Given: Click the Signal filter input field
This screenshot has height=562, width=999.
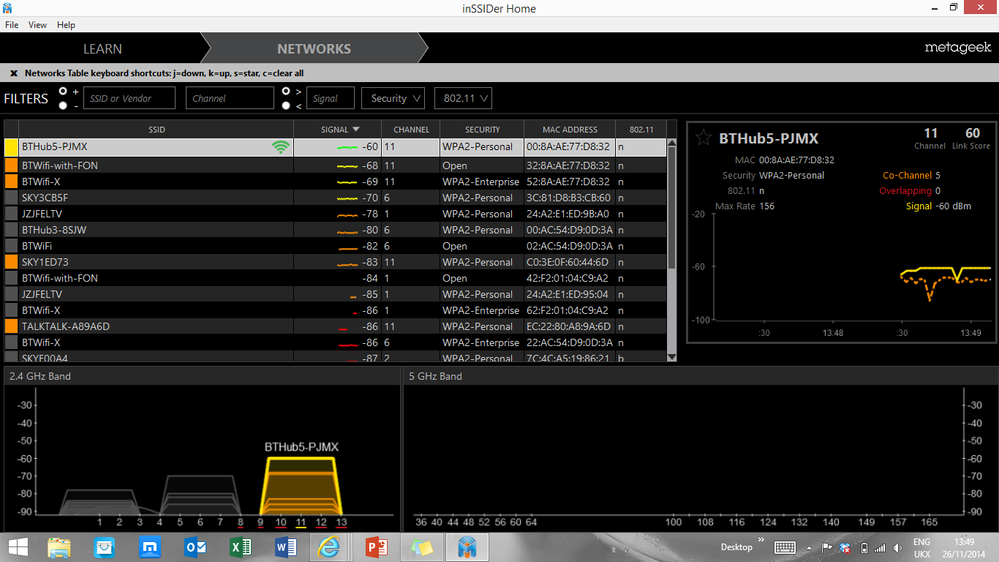Looking at the screenshot, I should (x=330, y=98).
